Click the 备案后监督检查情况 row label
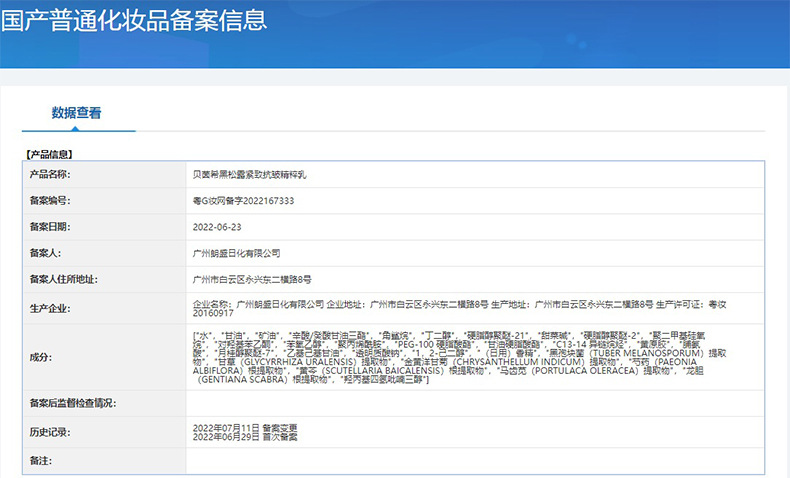This screenshot has width=790, height=478. click(73, 403)
